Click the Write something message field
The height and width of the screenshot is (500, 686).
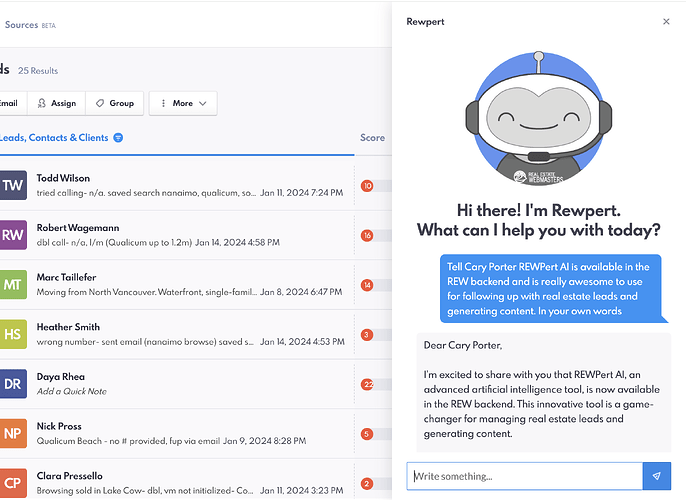(525, 476)
